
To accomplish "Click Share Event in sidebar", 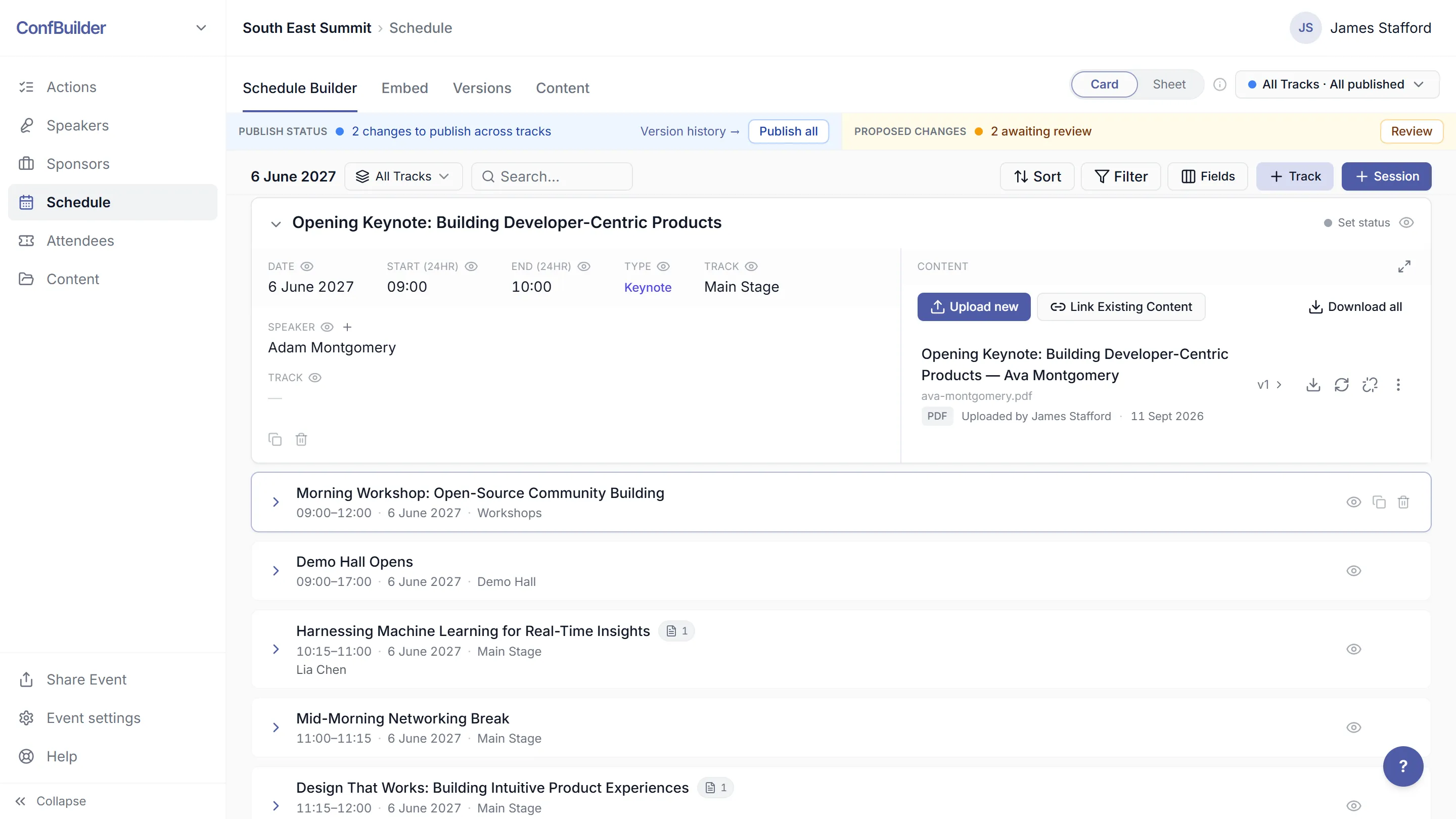I will click(112, 679).
